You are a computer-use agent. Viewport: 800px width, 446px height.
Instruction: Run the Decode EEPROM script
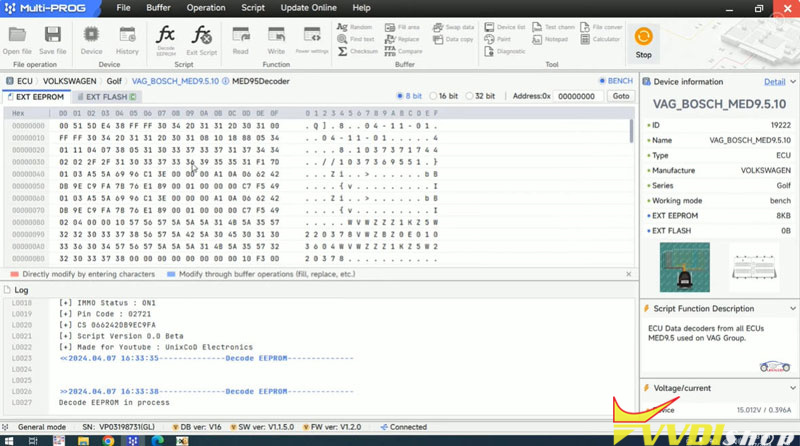166,37
